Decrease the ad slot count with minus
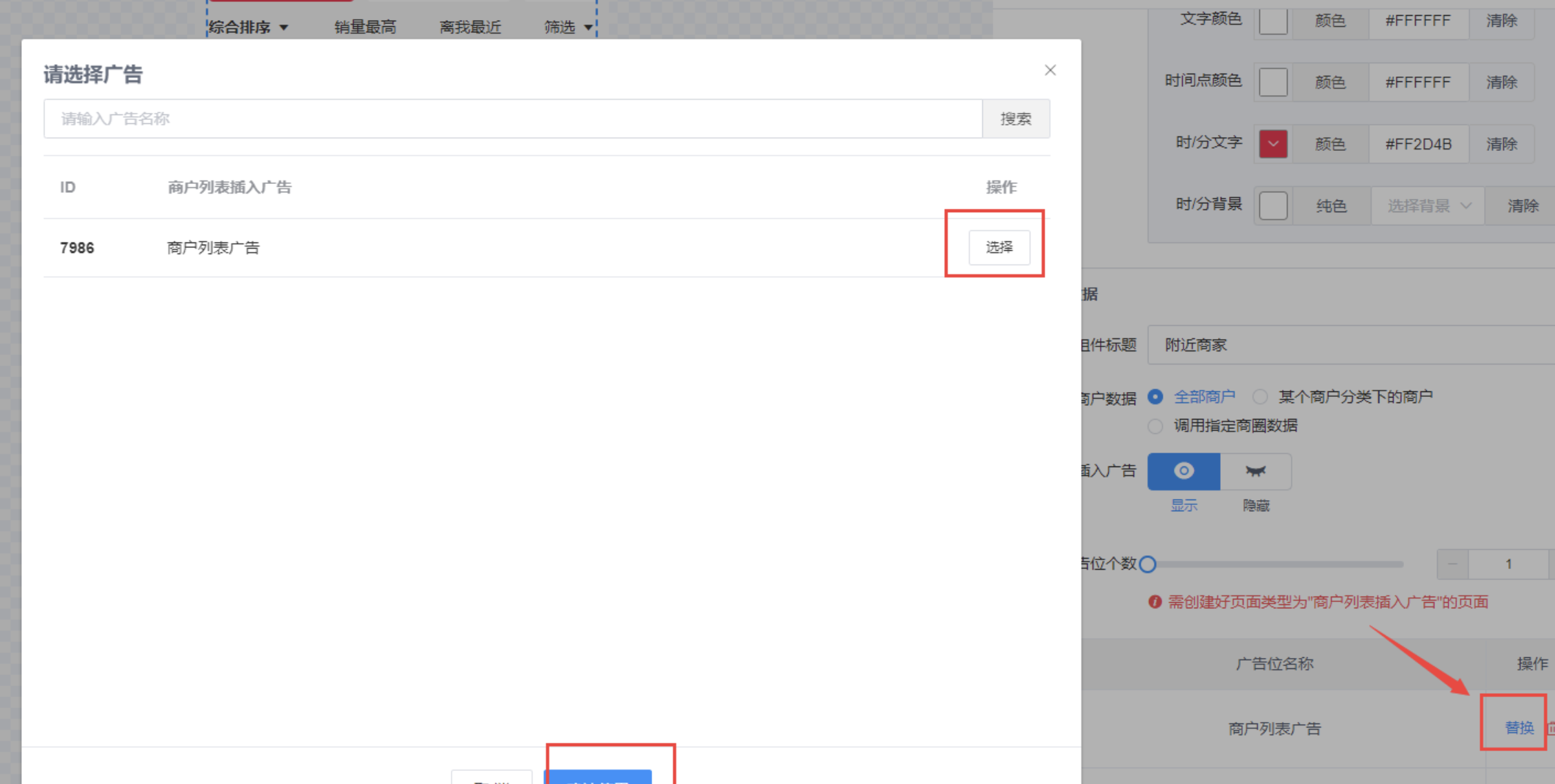This screenshot has height=784, width=1555. [x=1452, y=564]
